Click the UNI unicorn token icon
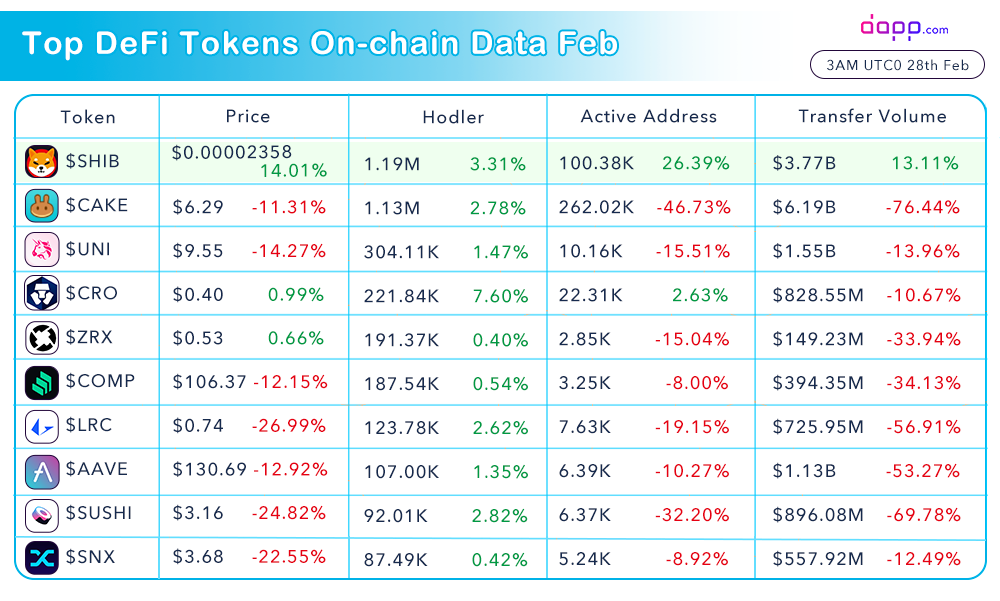Screen dimensions: 1000x601 tap(41, 249)
